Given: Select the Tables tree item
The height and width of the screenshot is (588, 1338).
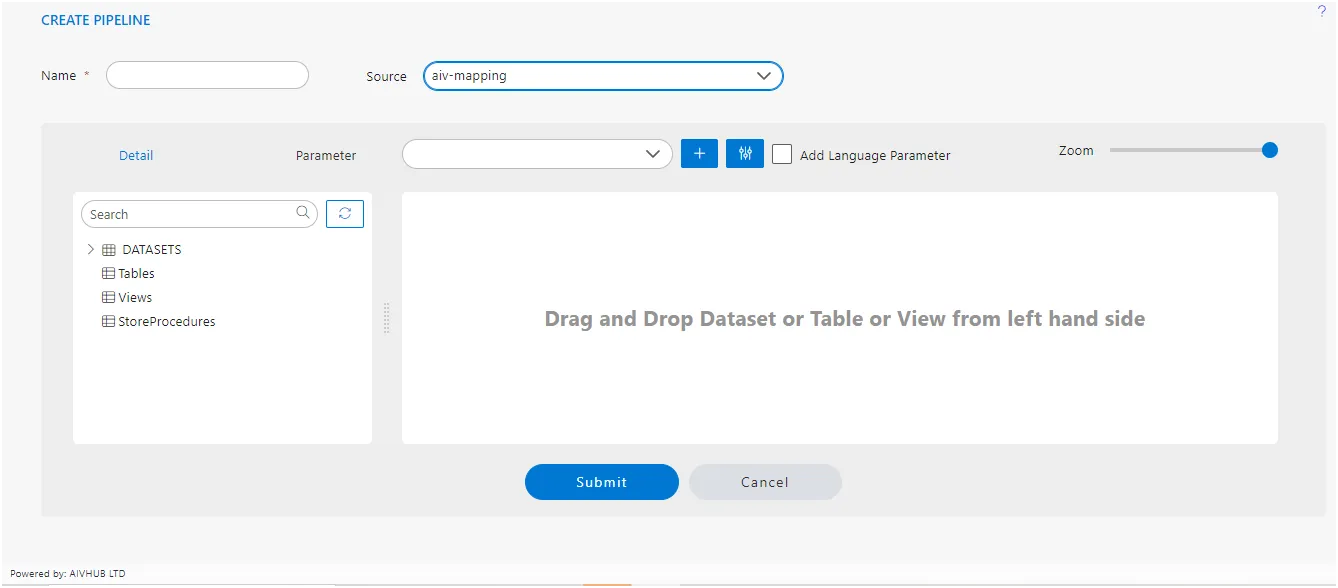Looking at the screenshot, I should pyautogui.click(x=136, y=273).
